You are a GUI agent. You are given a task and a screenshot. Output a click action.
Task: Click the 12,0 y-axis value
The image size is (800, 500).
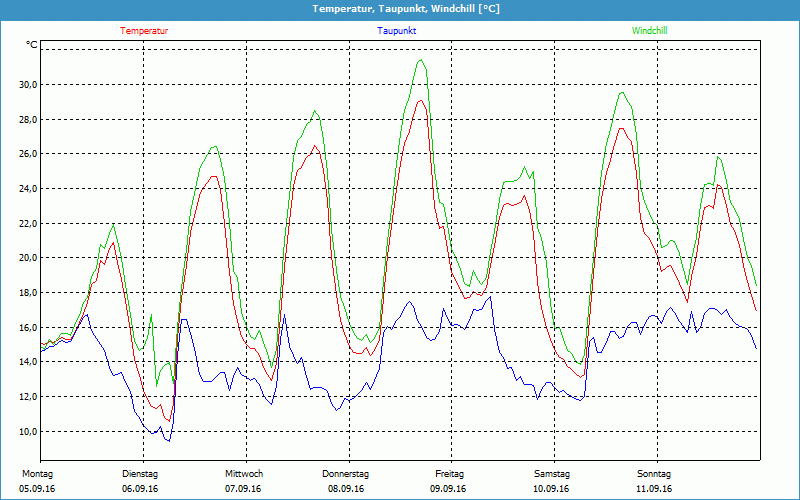tap(28, 397)
